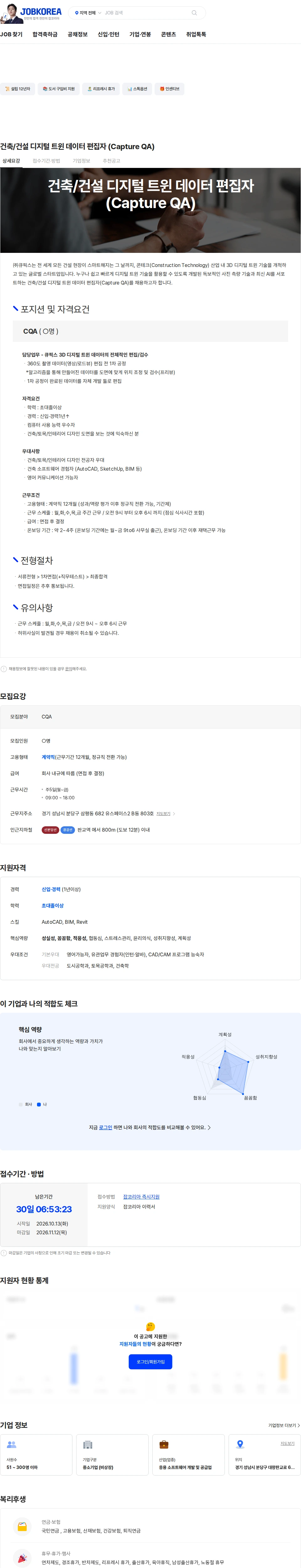Click the 기업구분 building icon

tap(88, 1444)
